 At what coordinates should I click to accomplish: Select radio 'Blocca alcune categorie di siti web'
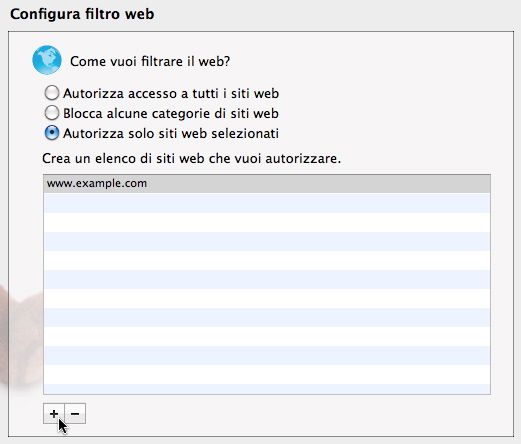click(x=52, y=113)
